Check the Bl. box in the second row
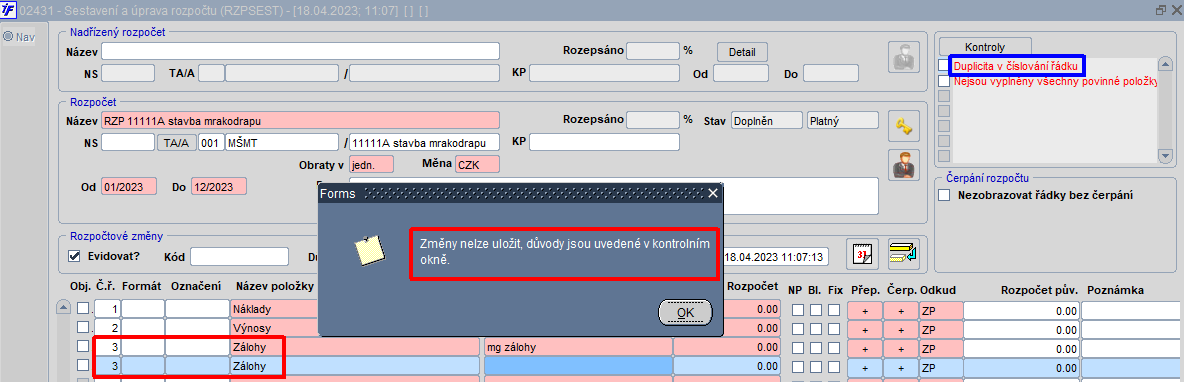The width and height of the screenshot is (1184, 382). tap(816, 328)
